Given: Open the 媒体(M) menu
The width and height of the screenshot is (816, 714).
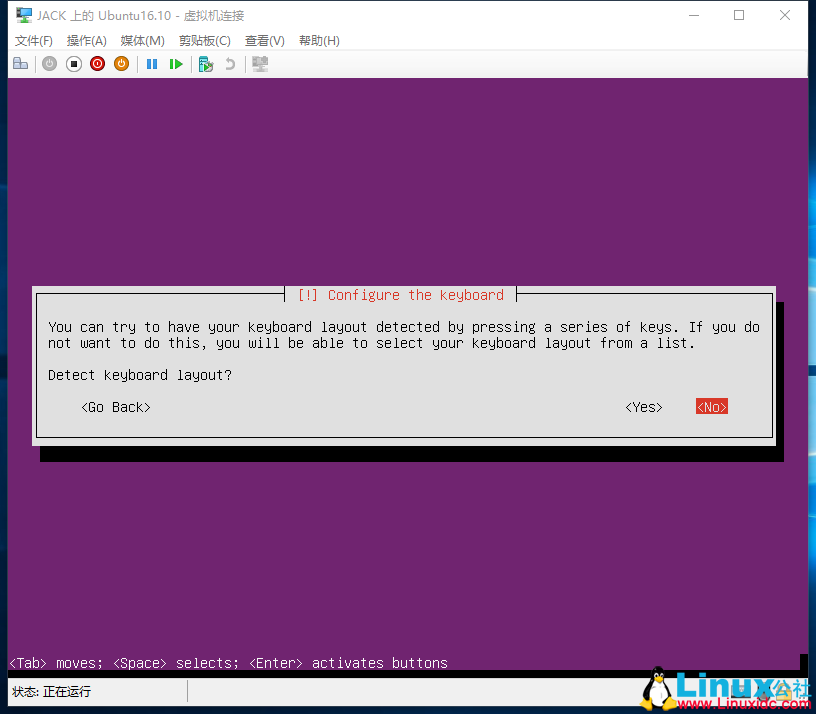Looking at the screenshot, I should [141, 40].
